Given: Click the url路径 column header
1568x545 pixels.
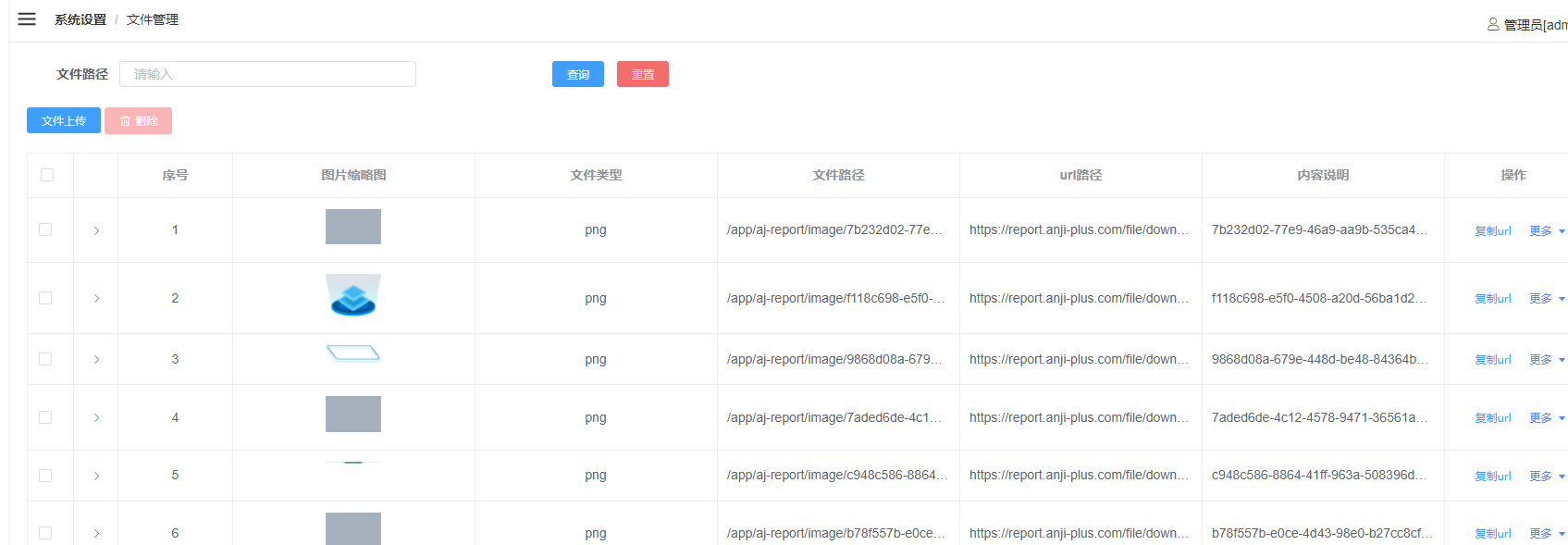Looking at the screenshot, I should [x=1080, y=175].
